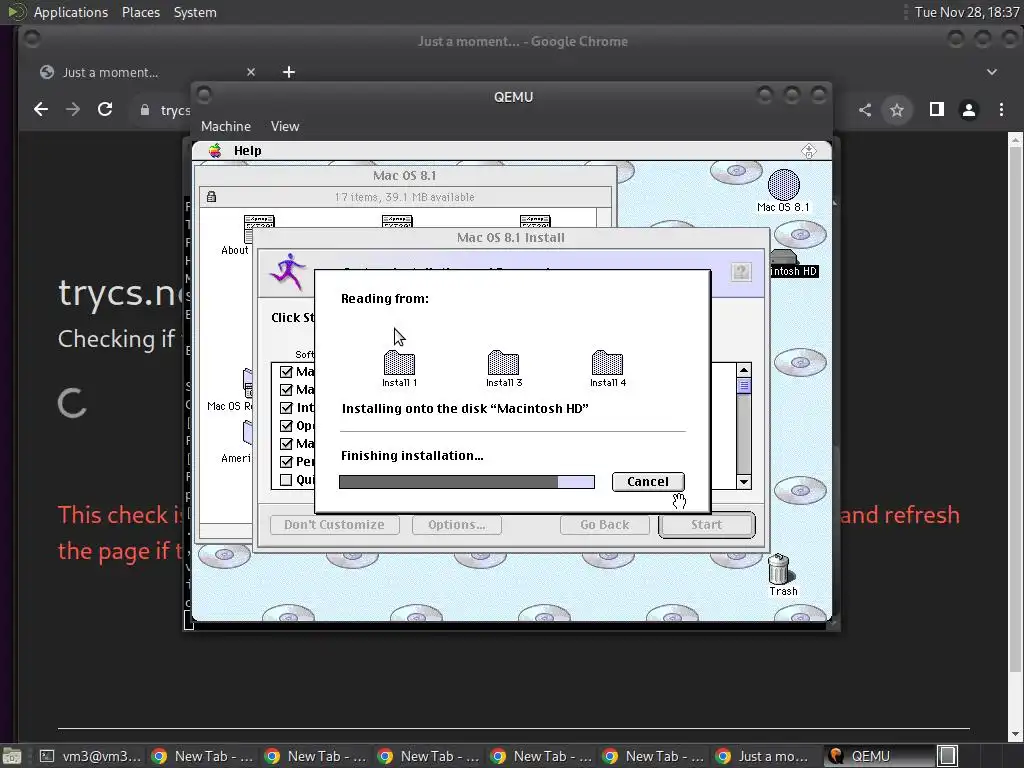
Task: Go back in Chrome browser
Action: 40,110
